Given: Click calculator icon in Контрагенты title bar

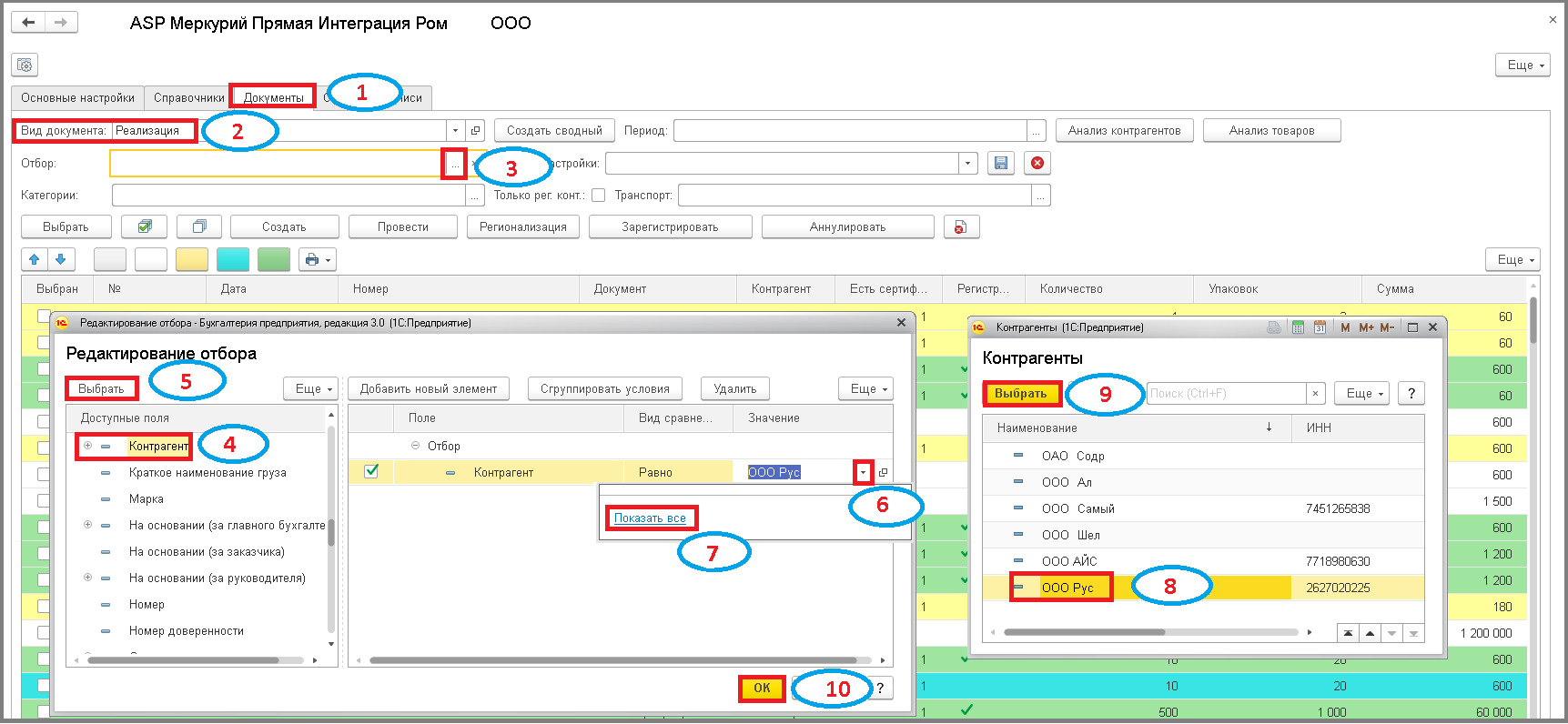Looking at the screenshot, I should click(1298, 327).
